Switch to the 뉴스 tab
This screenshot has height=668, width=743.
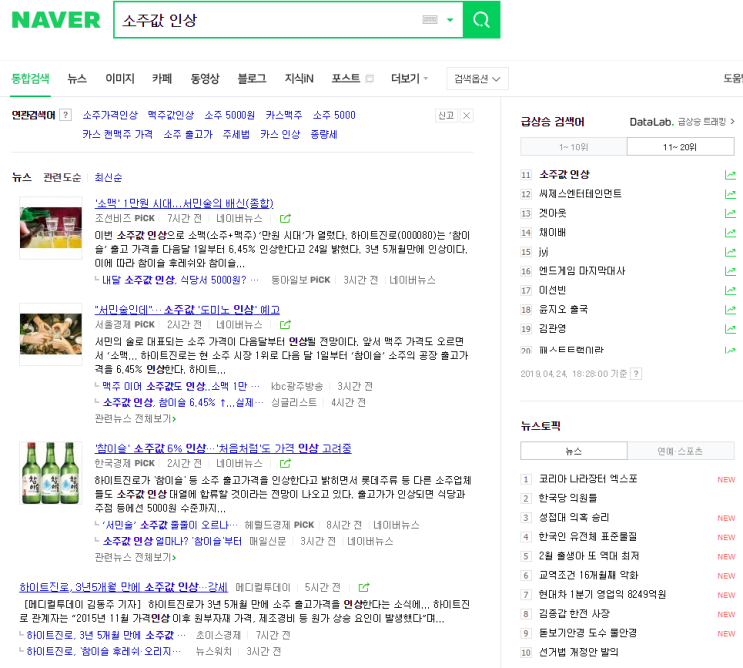click(x=77, y=79)
